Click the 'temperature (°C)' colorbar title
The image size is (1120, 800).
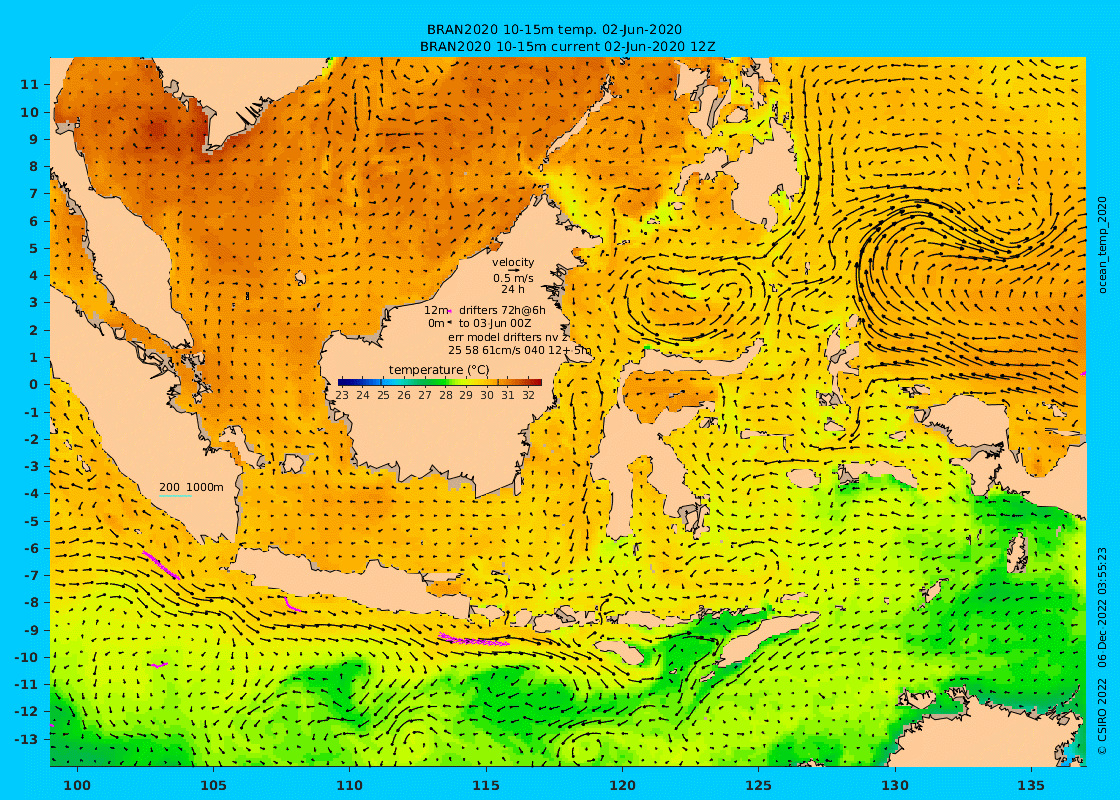[439, 369]
